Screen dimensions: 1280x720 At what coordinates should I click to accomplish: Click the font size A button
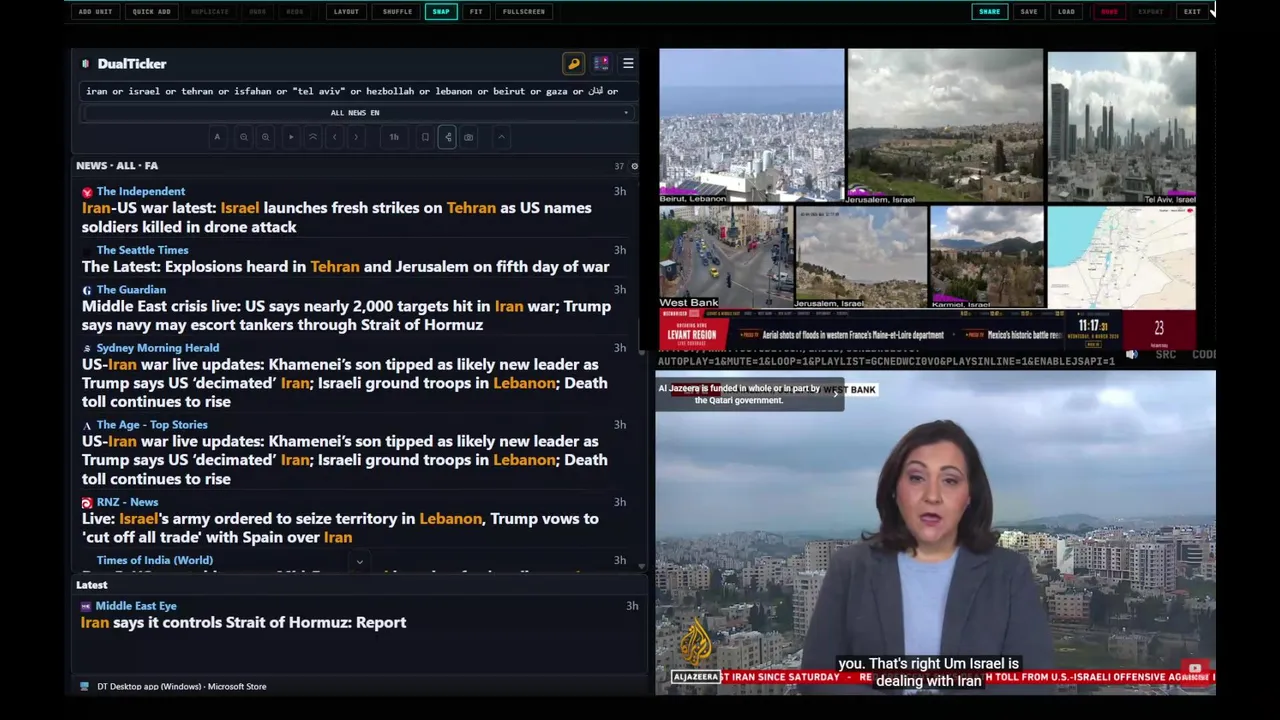click(217, 137)
